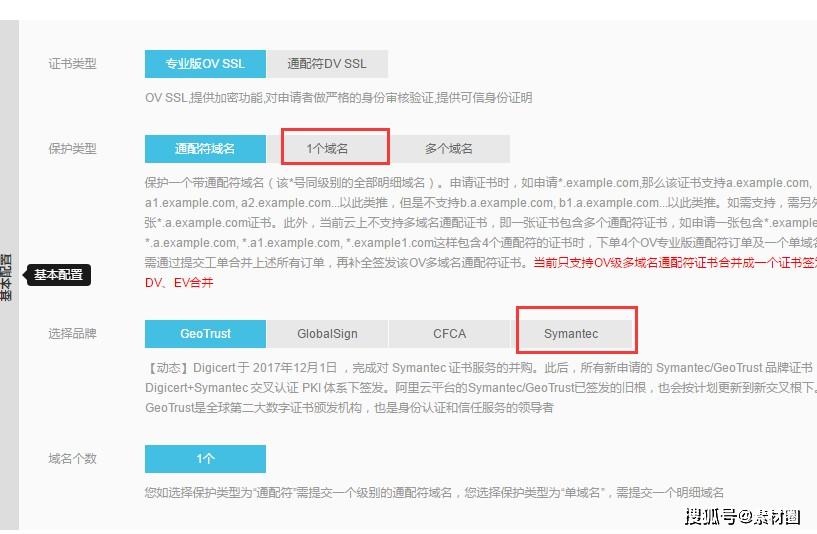Choose 多个域名 protection type
Viewport: 817px width, 534px height.
click(x=449, y=149)
